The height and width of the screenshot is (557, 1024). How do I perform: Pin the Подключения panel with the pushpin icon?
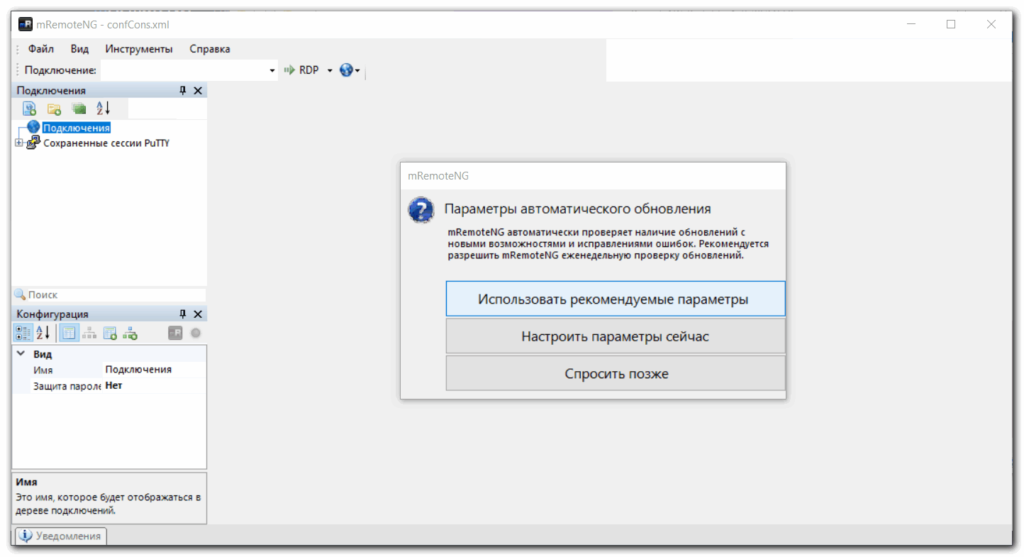pyautogui.click(x=182, y=90)
